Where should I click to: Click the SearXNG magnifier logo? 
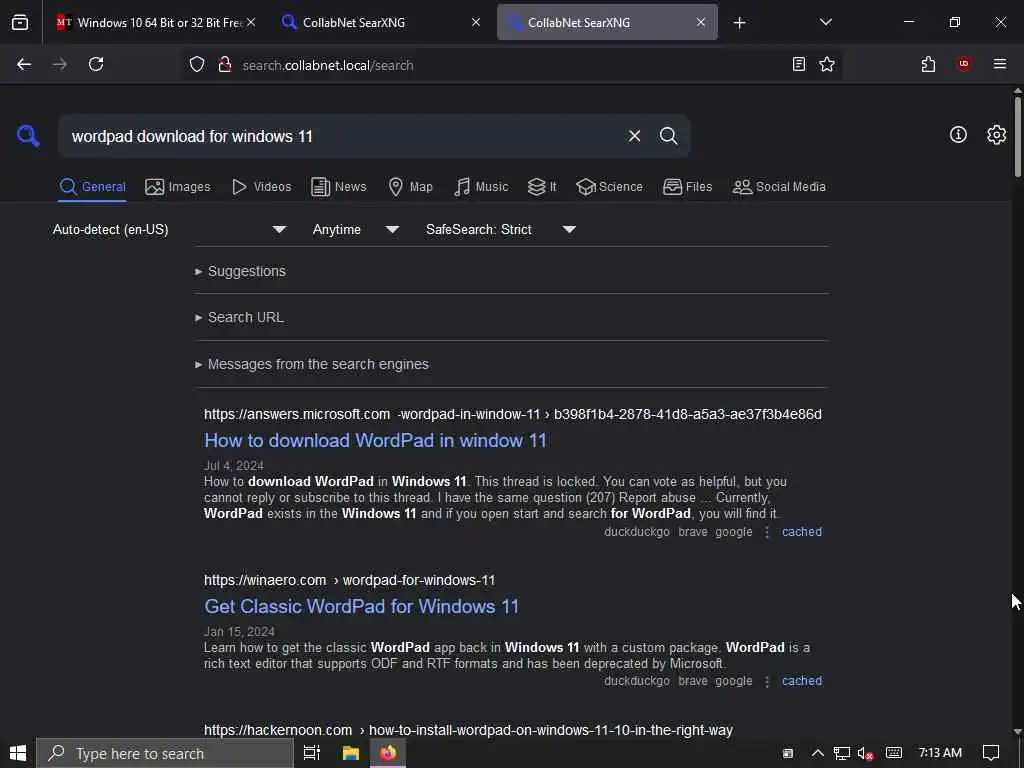point(28,136)
